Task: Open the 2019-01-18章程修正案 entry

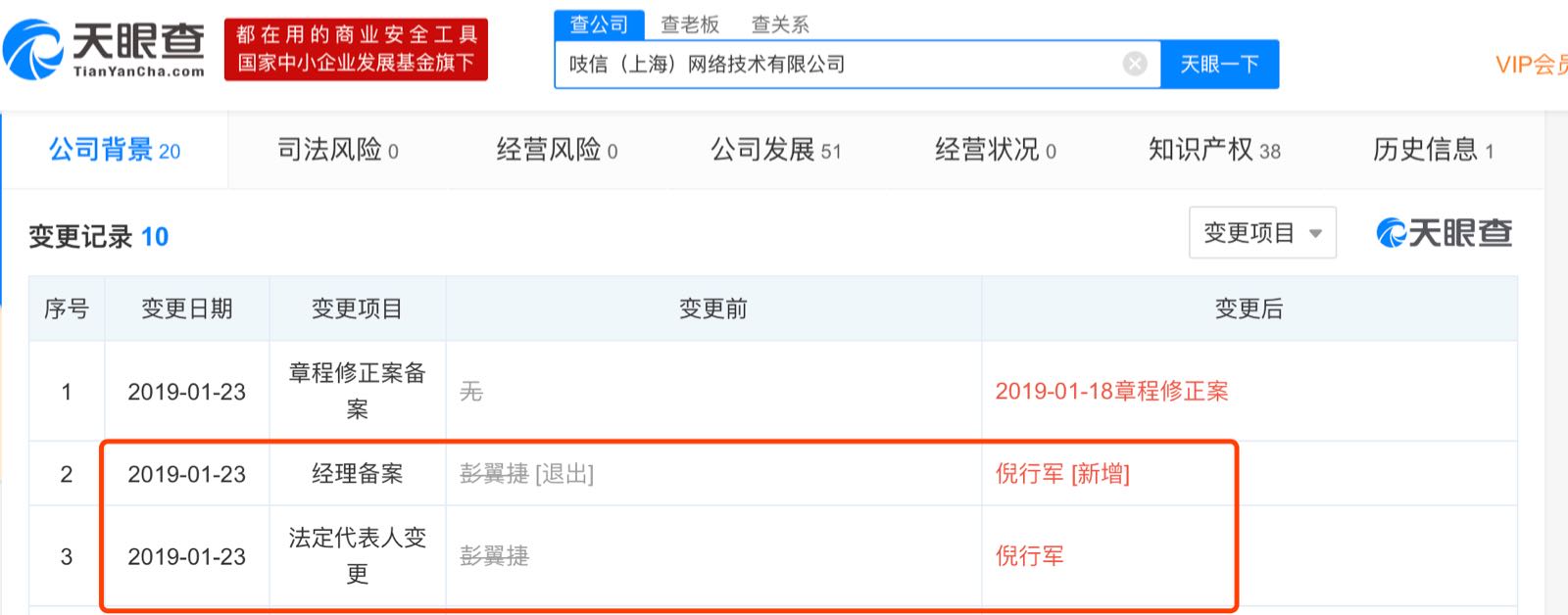Action: [1111, 392]
